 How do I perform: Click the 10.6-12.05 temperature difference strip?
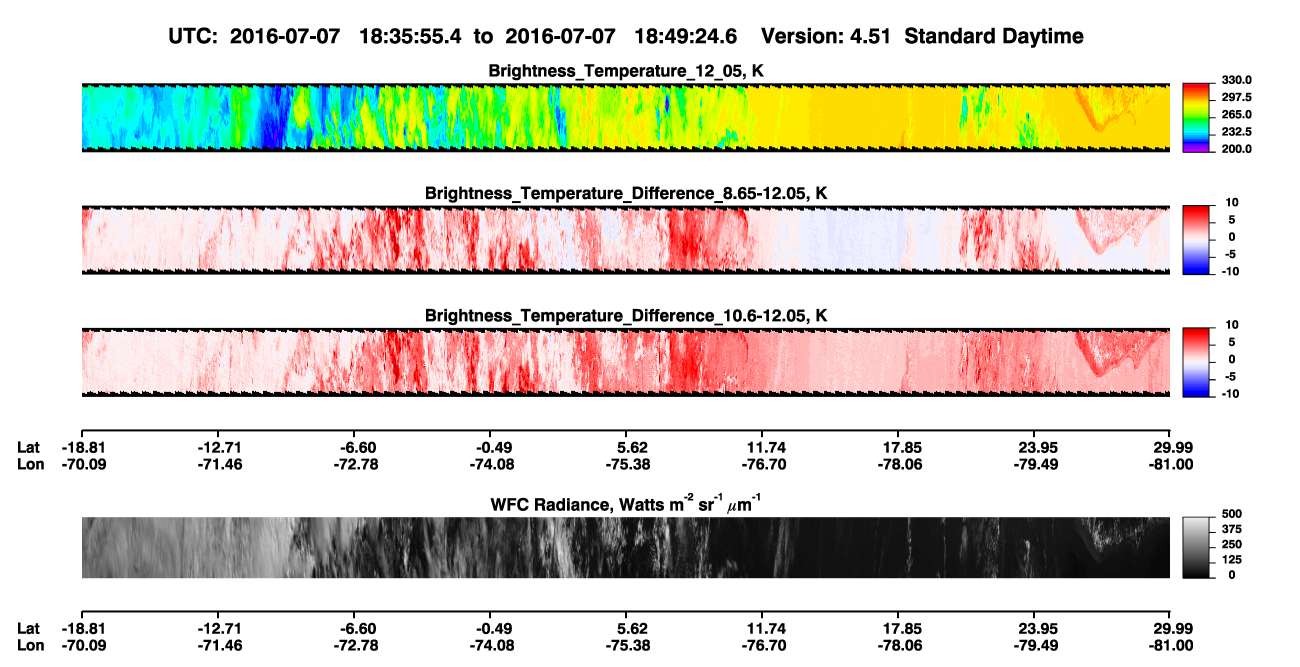pos(625,363)
